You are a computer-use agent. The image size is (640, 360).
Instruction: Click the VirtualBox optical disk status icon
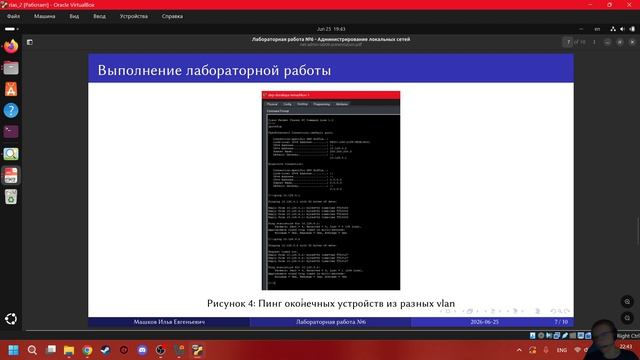coord(541,336)
